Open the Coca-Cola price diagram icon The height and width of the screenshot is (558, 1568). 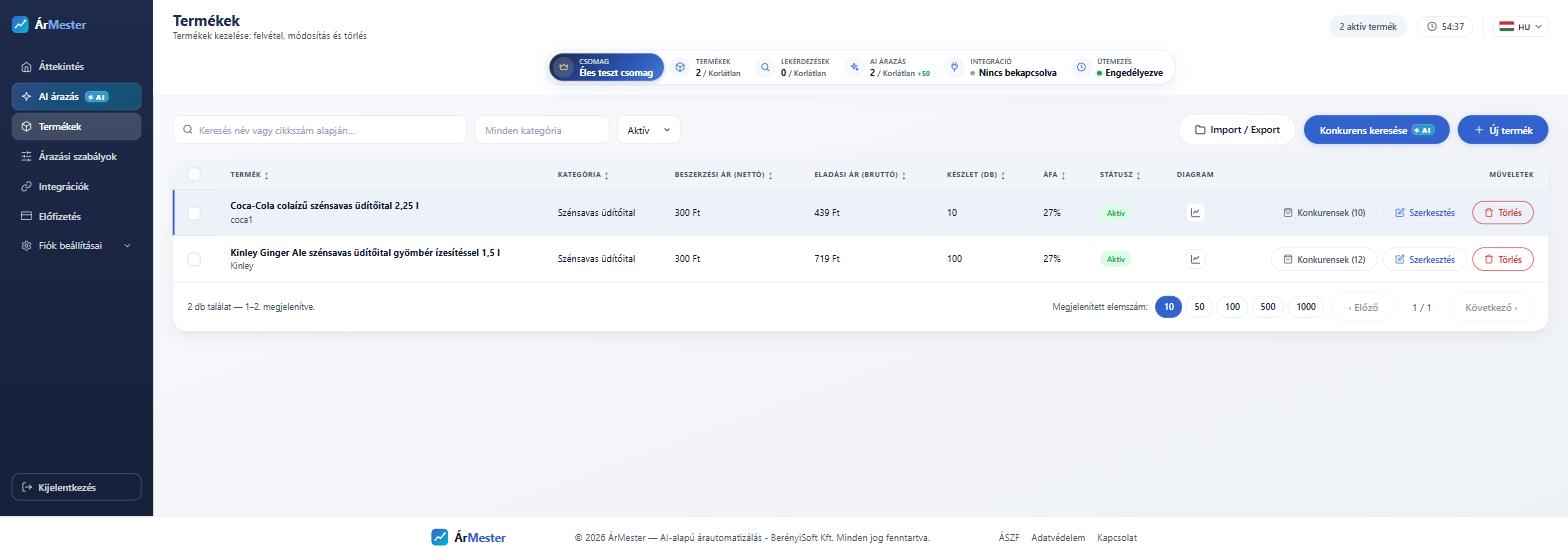1195,213
